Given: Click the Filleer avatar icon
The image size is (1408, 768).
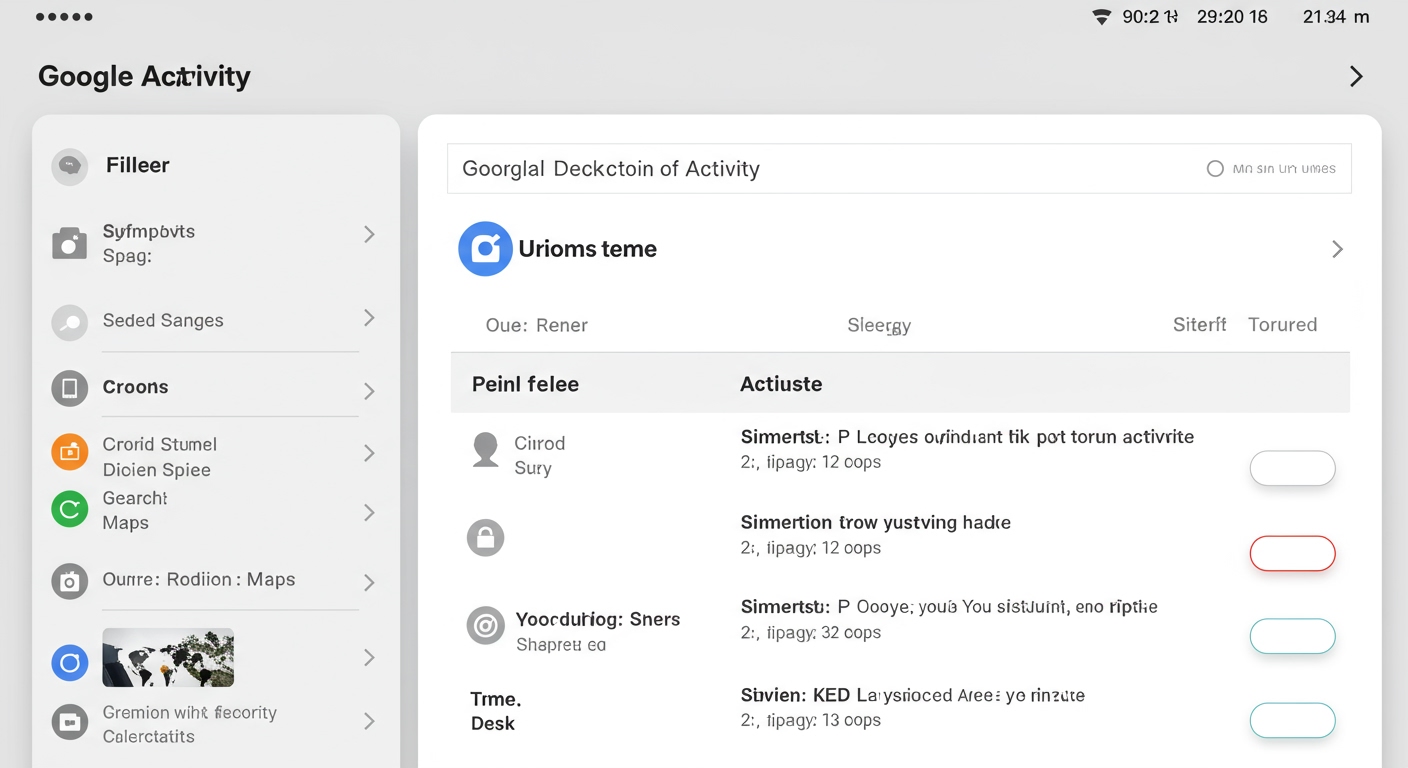Looking at the screenshot, I should pos(69,166).
